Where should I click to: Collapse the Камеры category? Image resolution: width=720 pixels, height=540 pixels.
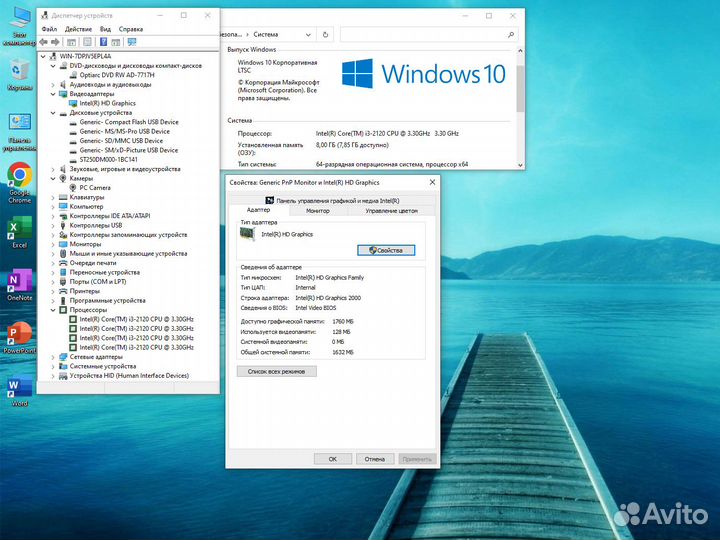53,179
